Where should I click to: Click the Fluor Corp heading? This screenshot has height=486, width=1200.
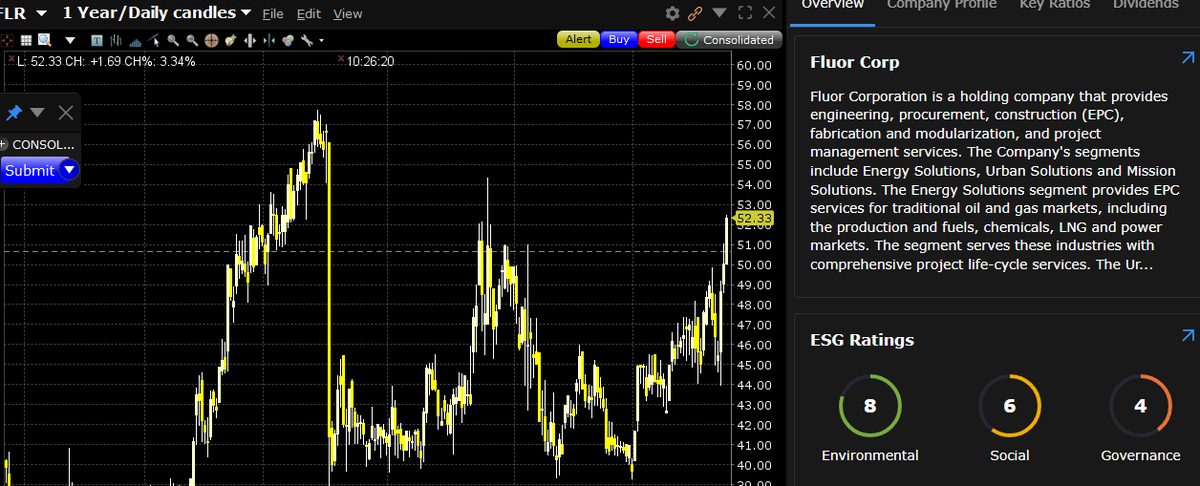tap(855, 62)
